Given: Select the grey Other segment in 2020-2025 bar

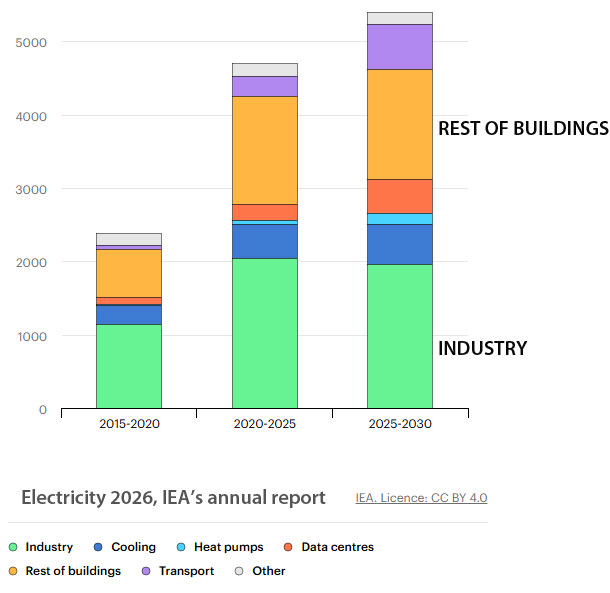Looking at the screenshot, I should [x=264, y=70].
